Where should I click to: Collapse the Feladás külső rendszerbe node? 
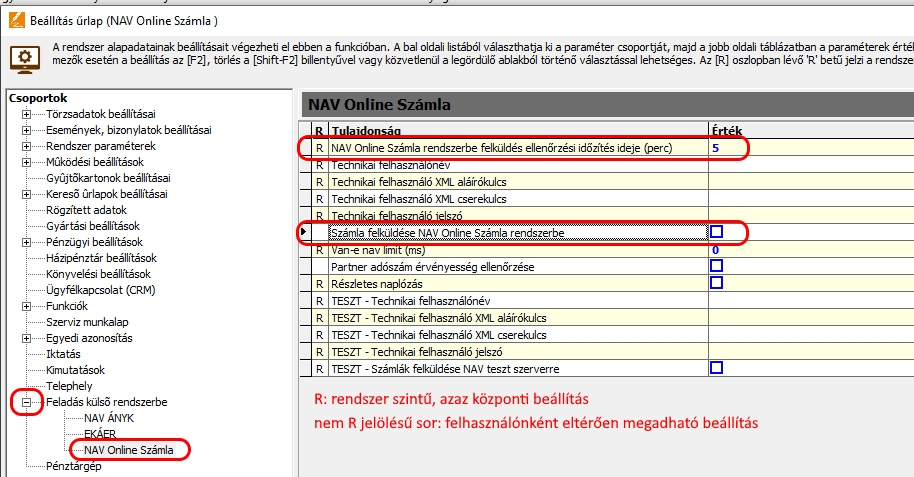(27, 402)
